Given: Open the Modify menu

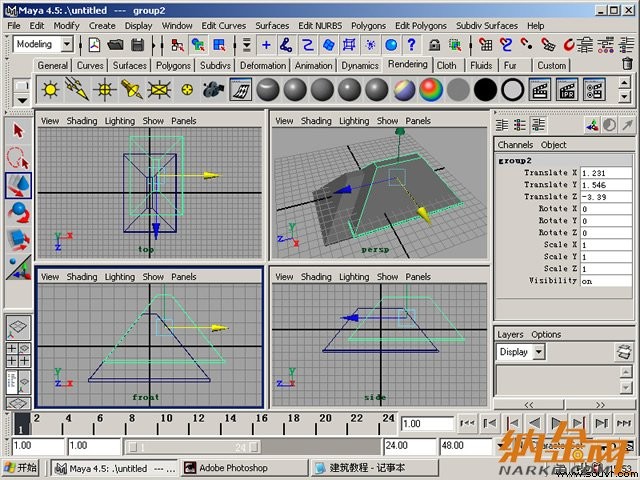Looking at the screenshot, I should pyautogui.click(x=67, y=26).
